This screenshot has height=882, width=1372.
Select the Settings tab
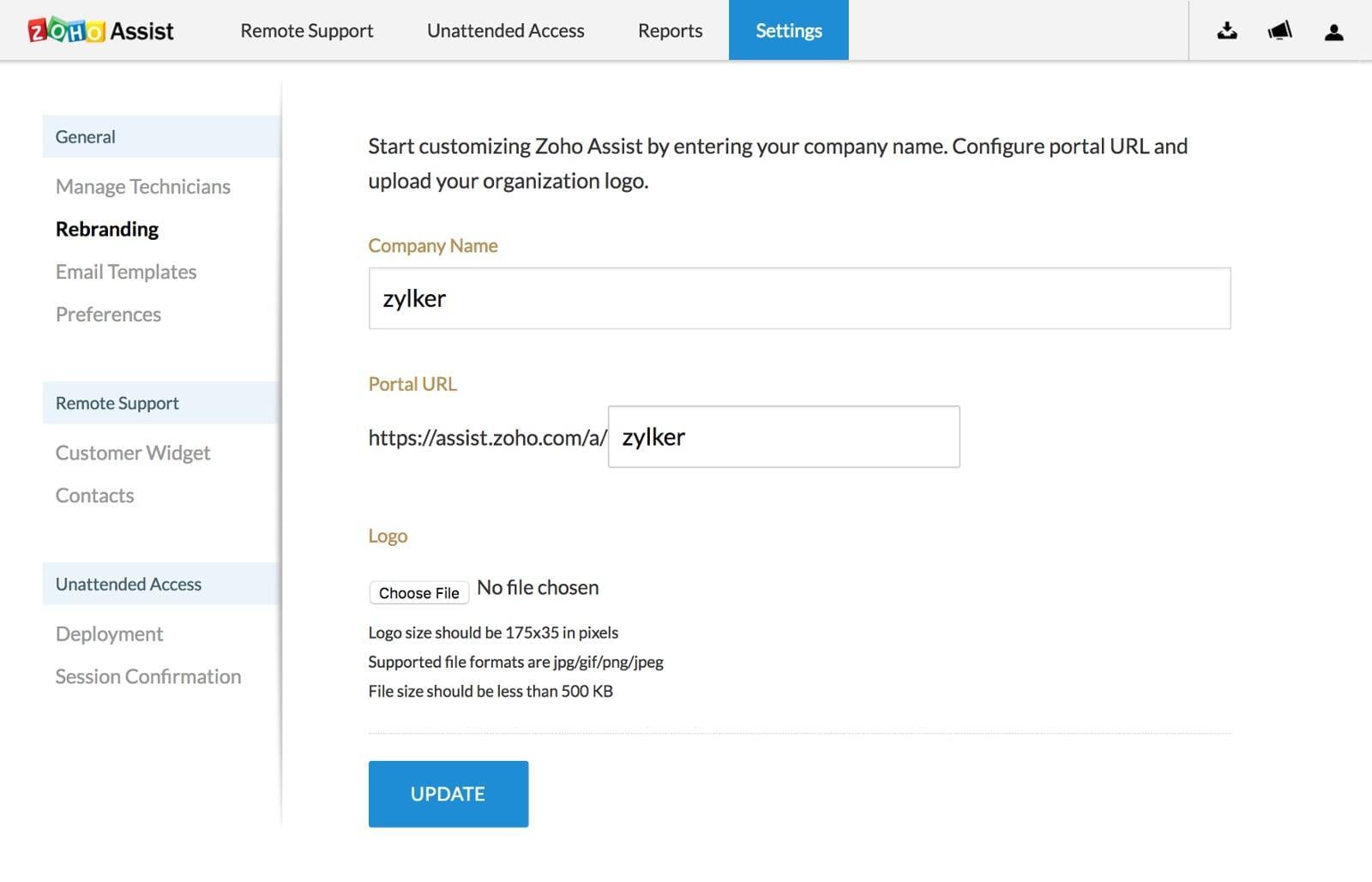(x=789, y=30)
